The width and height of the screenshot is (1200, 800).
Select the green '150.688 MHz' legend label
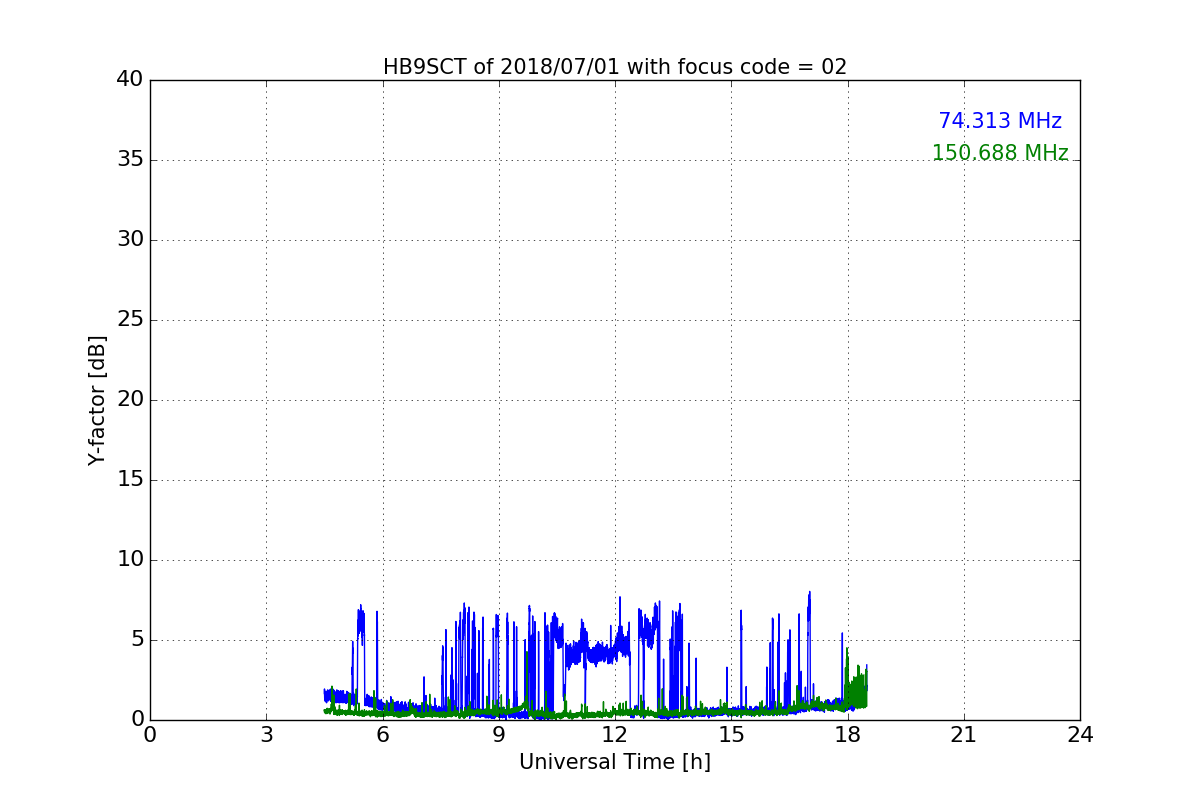tap(1000, 153)
